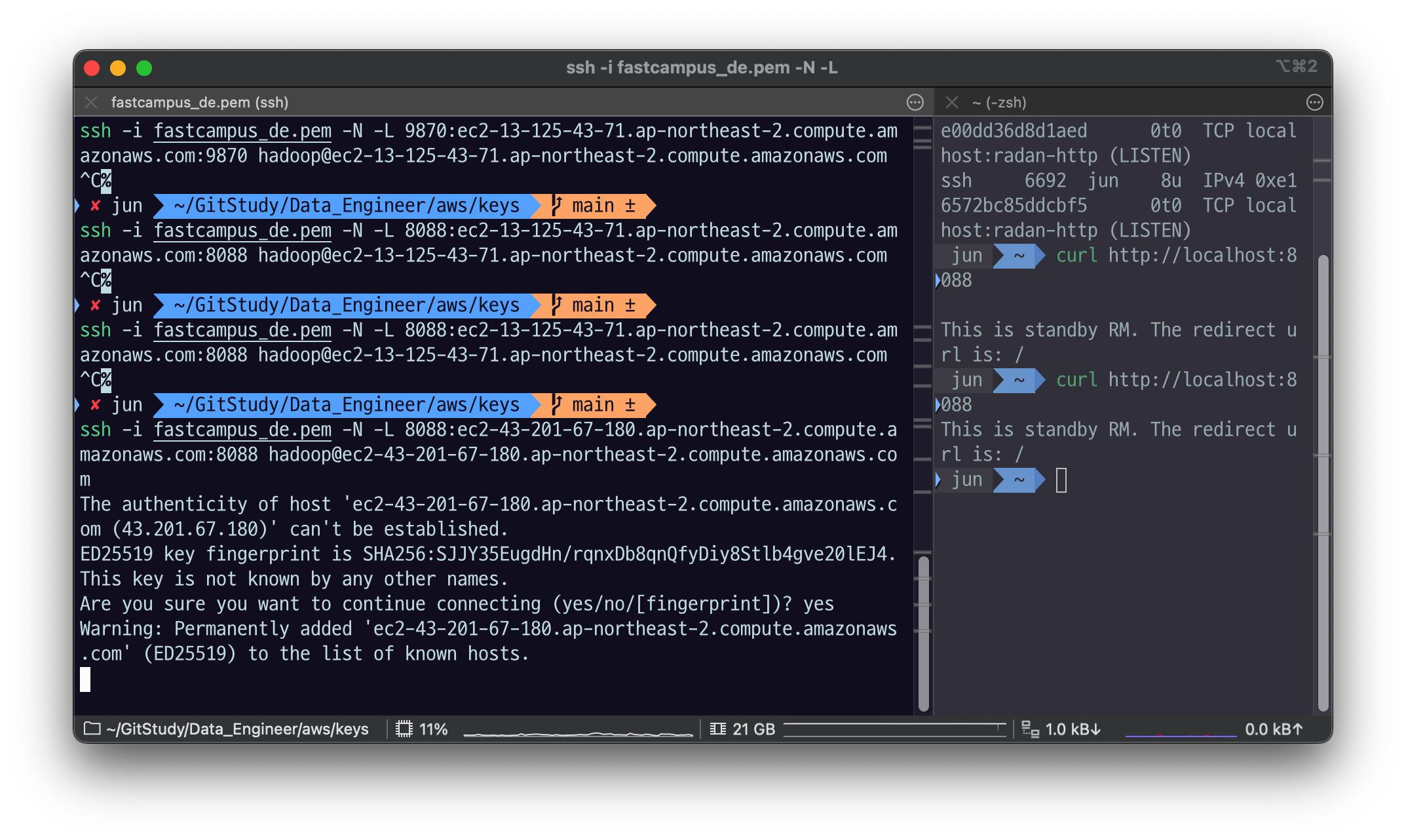The height and width of the screenshot is (840, 1406).
Task: Click the network icon beside 1.0 kB
Action: [1030, 729]
